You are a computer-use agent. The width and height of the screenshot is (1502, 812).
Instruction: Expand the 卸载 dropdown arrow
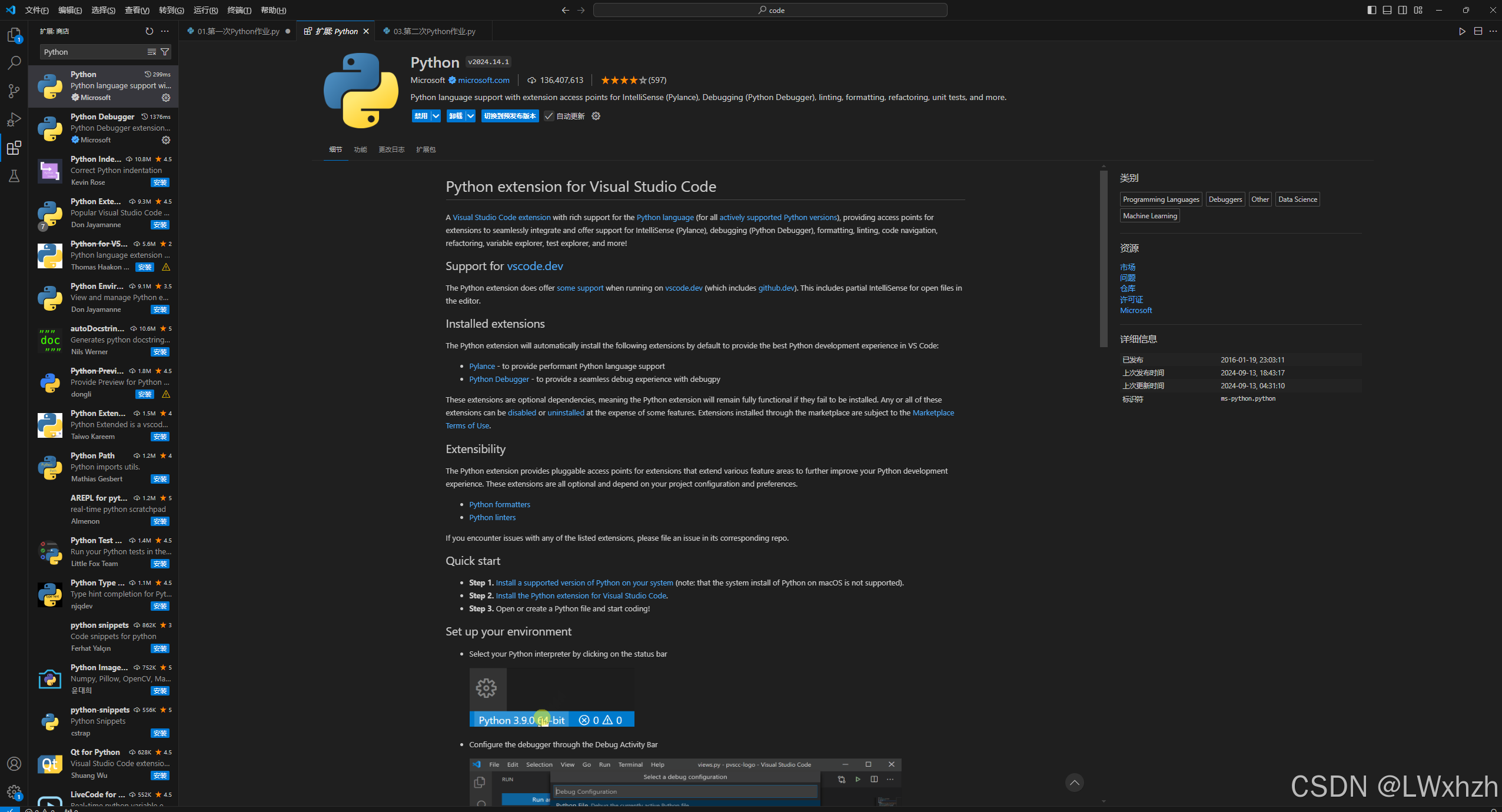(x=470, y=116)
